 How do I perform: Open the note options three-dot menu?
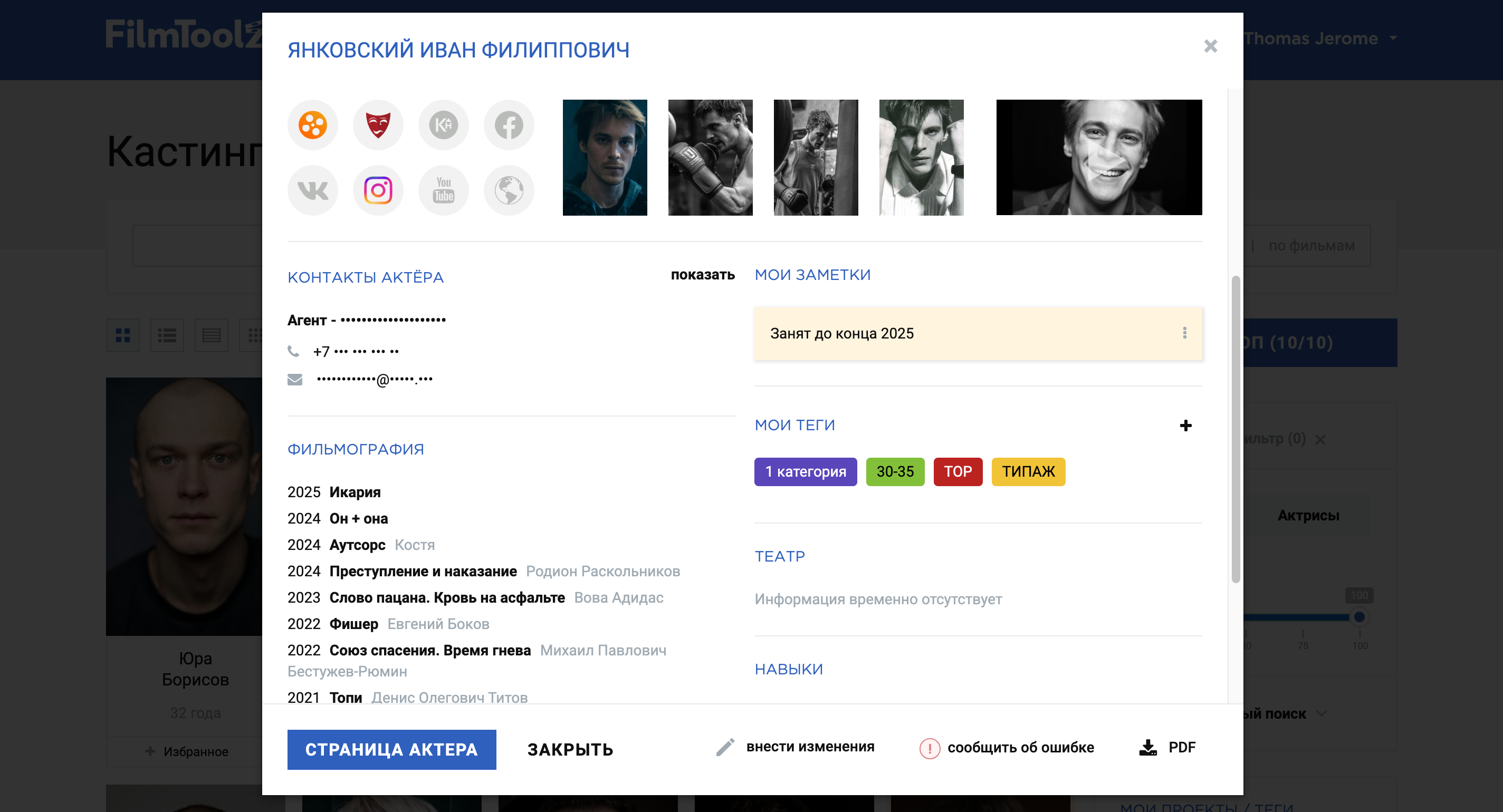pos(1184,333)
